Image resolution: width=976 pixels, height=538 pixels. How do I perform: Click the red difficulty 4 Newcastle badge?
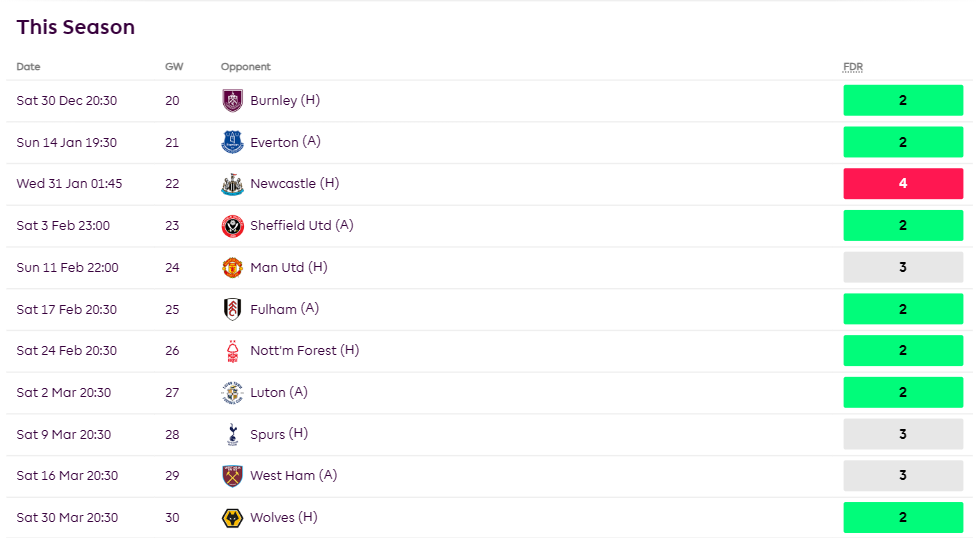coord(903,184)
